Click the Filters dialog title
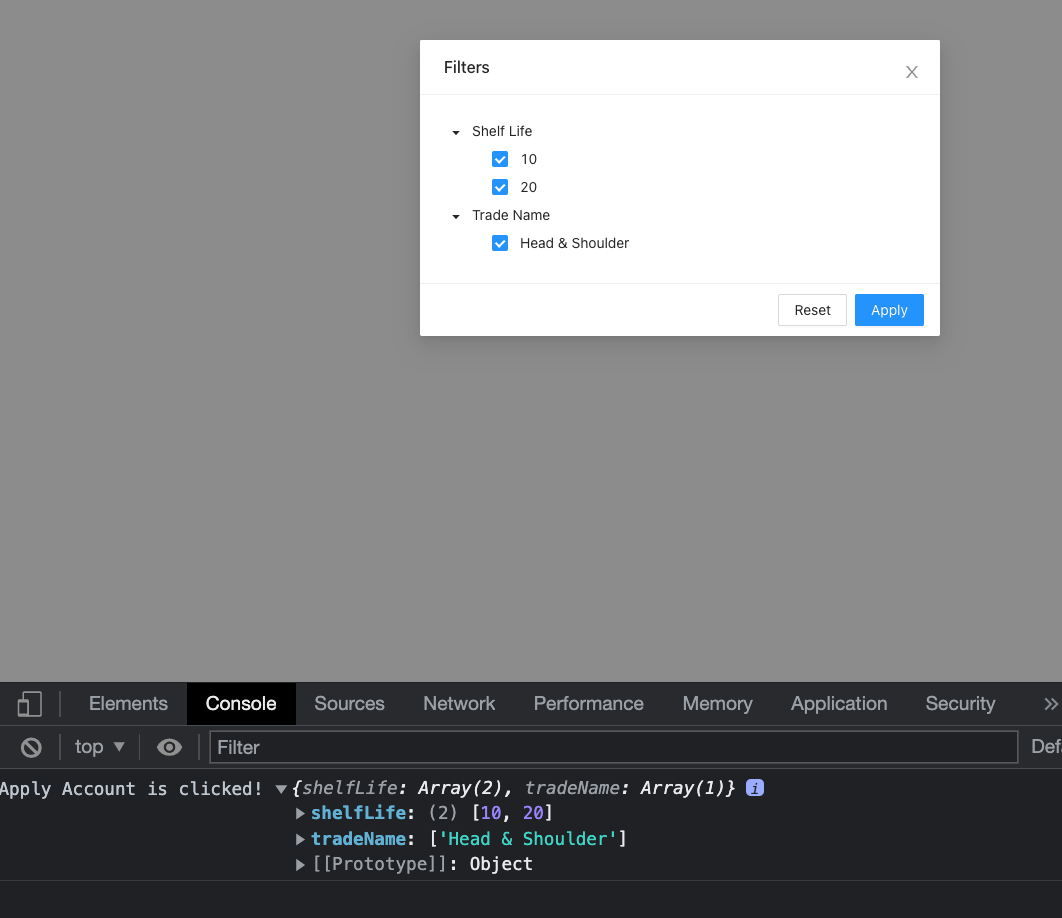 [467, 67]
